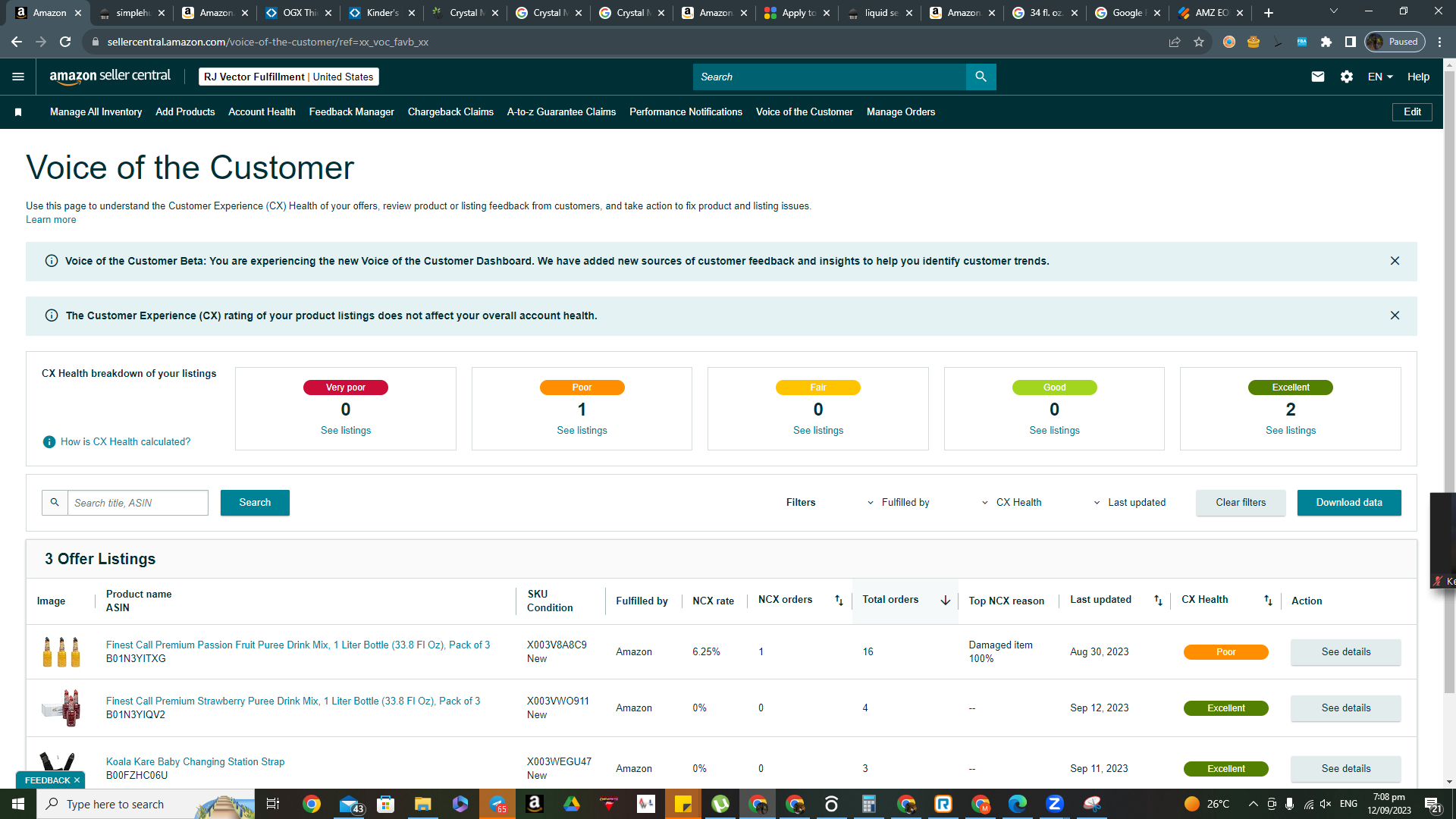Open Windows notification center
Image resolution: width=1456 pixels, height=819 pixels.
click(1432, 804)
